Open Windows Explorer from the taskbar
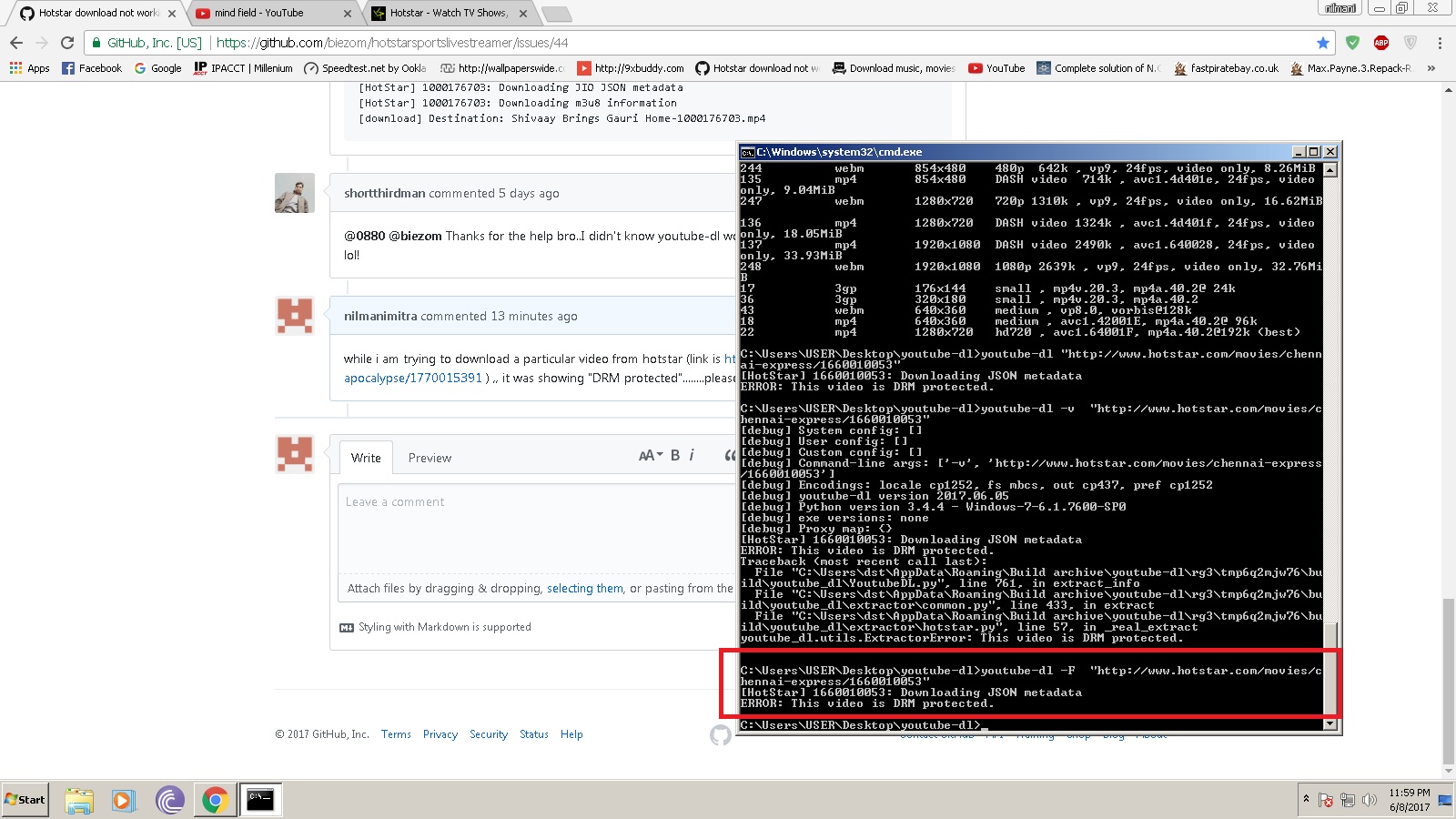The image size is (1456, 819). 79,800
